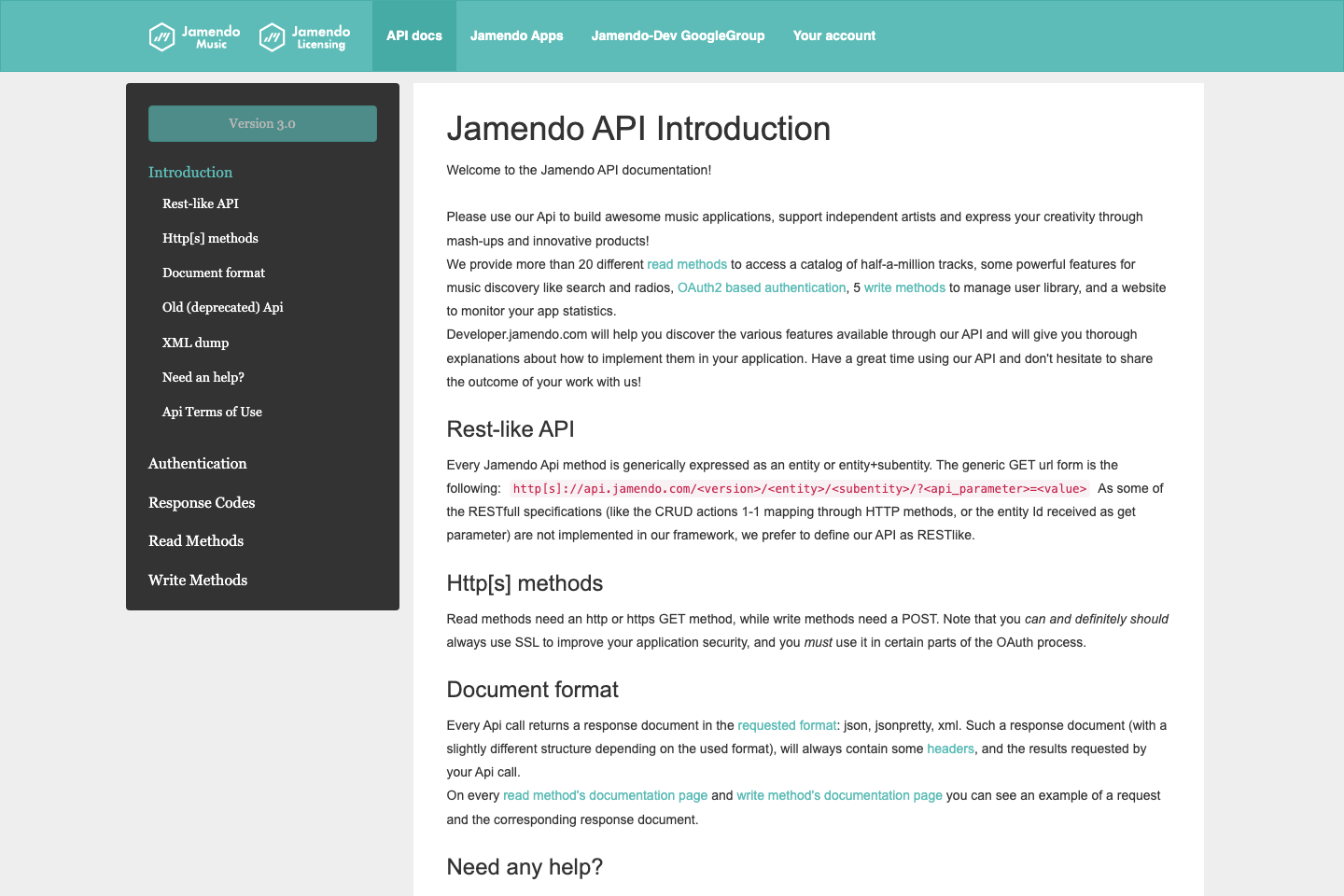Open the Jamendo-Dev GoogleGroup page
The width and height of the screenshot is (1344, 896).
[x=678, y=35]
